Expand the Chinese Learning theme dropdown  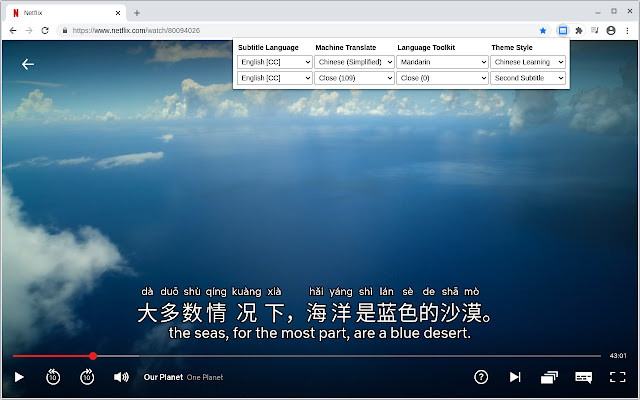click(x=528, y=62)
